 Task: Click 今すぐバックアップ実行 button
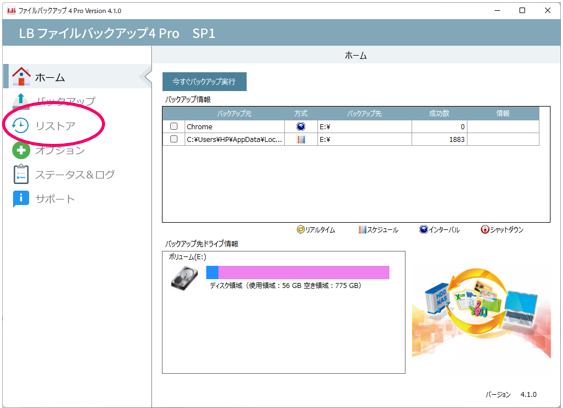[204, 82]
